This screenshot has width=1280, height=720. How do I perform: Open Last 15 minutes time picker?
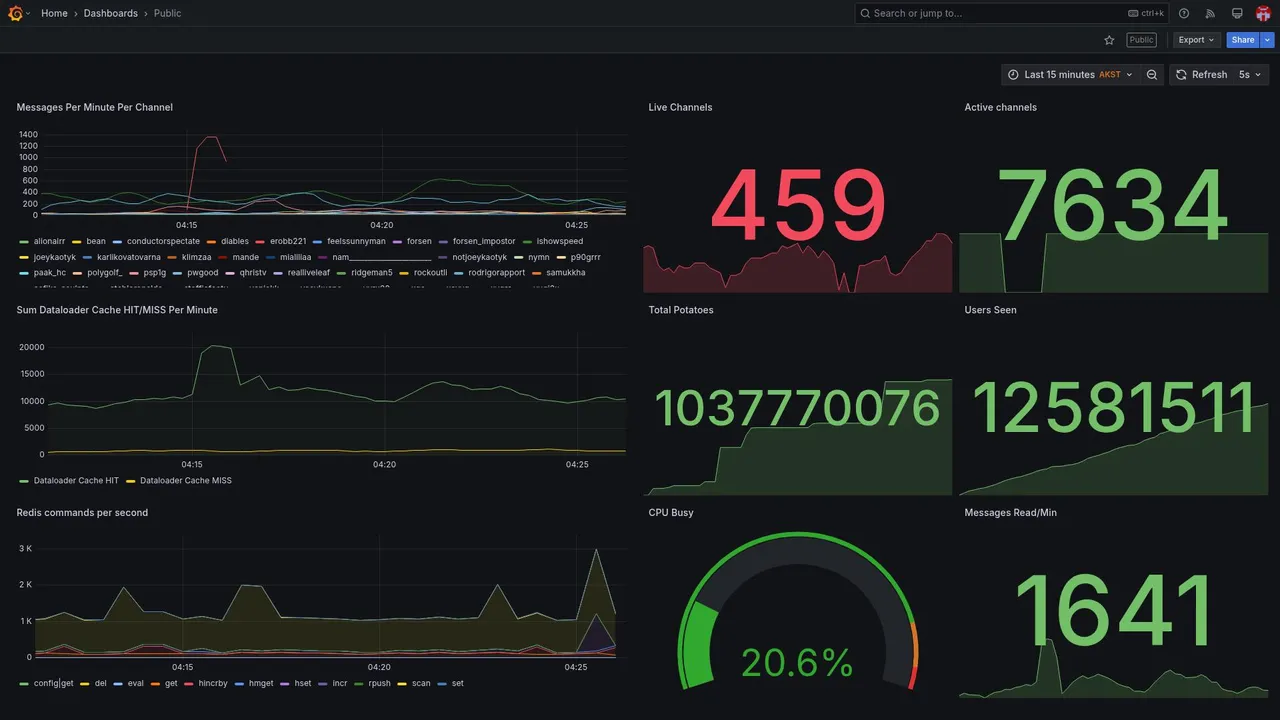[x=1071, y=75]
